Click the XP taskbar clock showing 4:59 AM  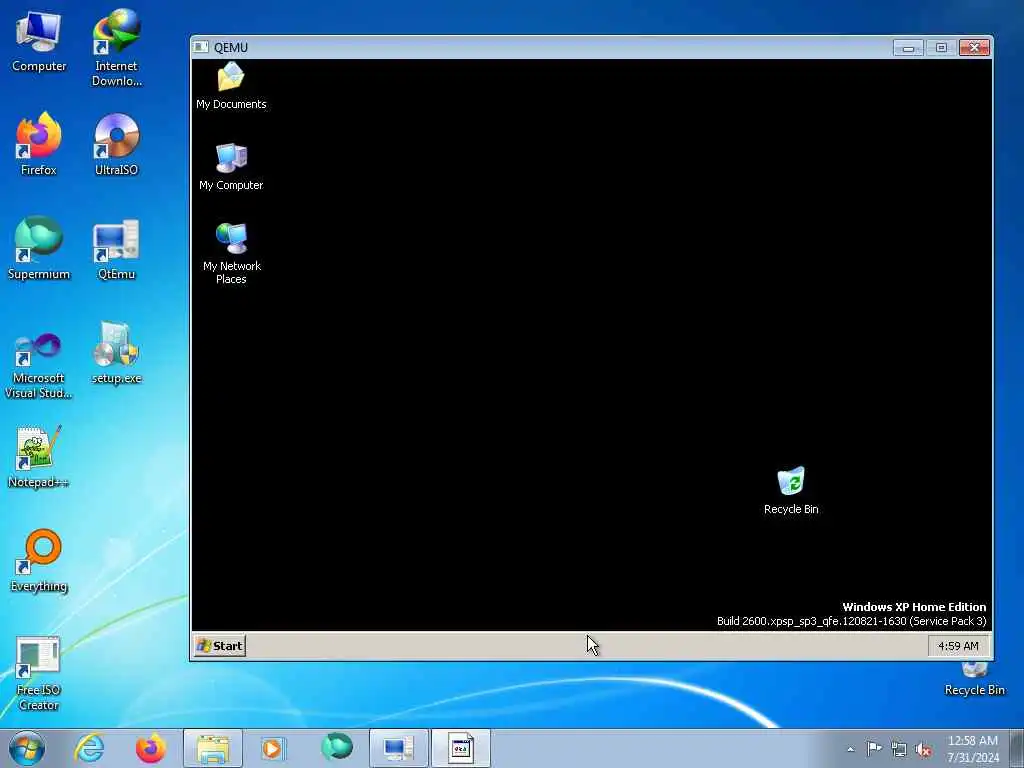958,646
